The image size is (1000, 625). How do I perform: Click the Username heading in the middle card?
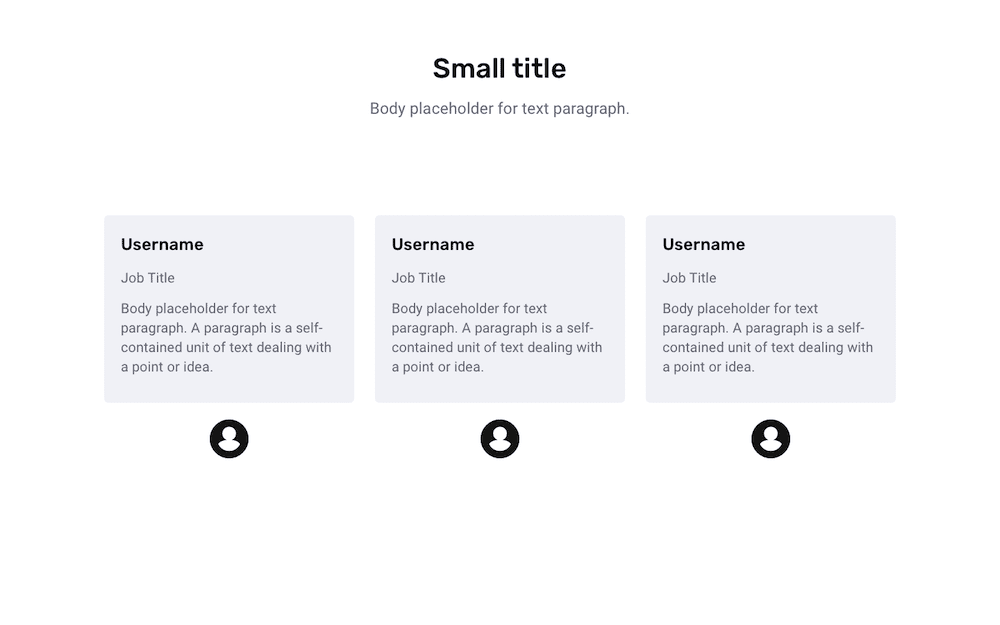433,244
